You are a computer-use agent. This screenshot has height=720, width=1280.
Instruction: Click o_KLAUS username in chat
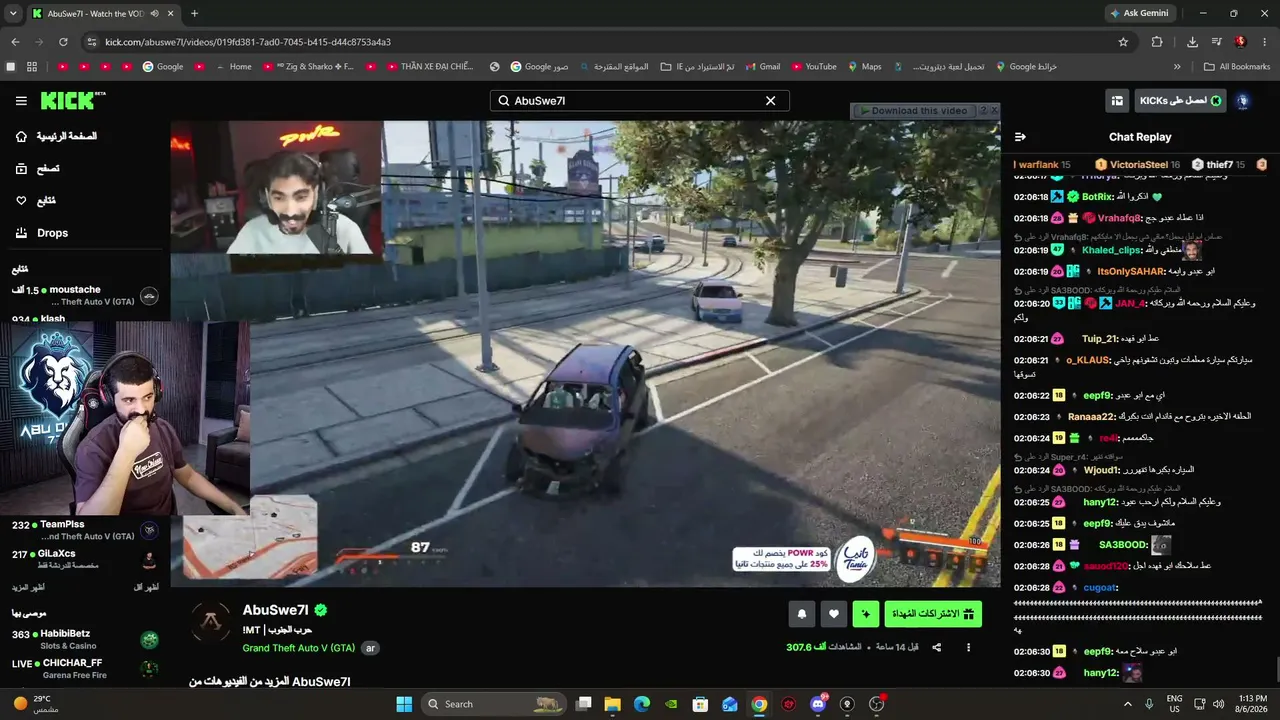(1089, 360)
